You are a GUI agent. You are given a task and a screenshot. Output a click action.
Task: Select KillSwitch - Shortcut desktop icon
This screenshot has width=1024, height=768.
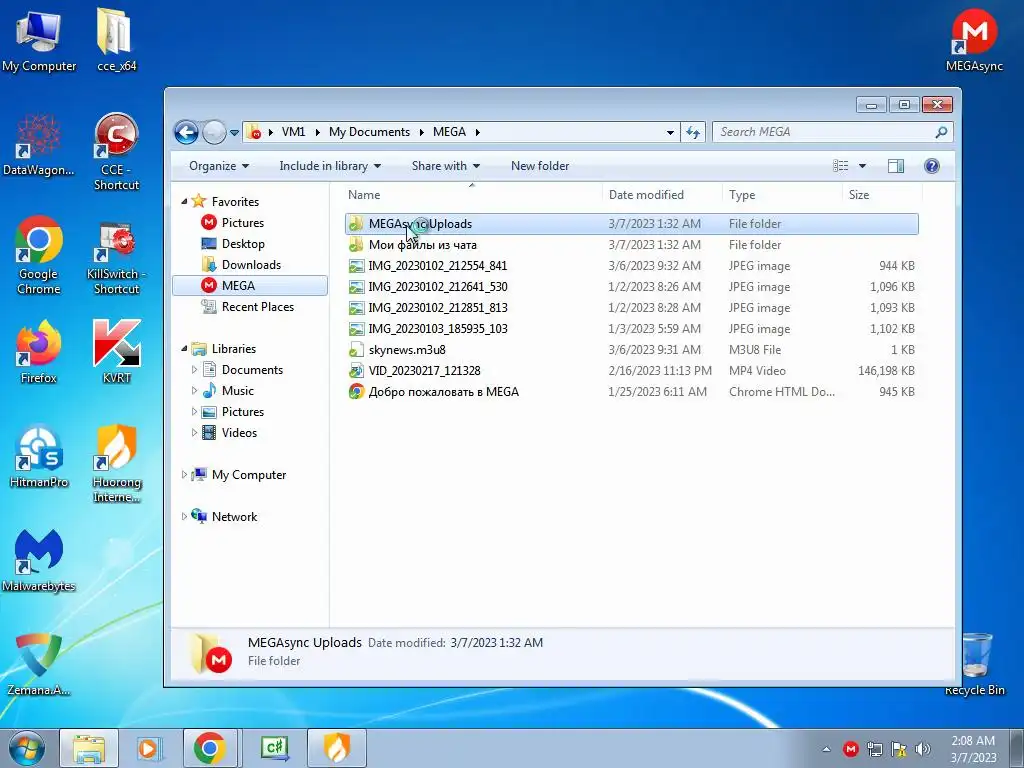pos(116,256)
